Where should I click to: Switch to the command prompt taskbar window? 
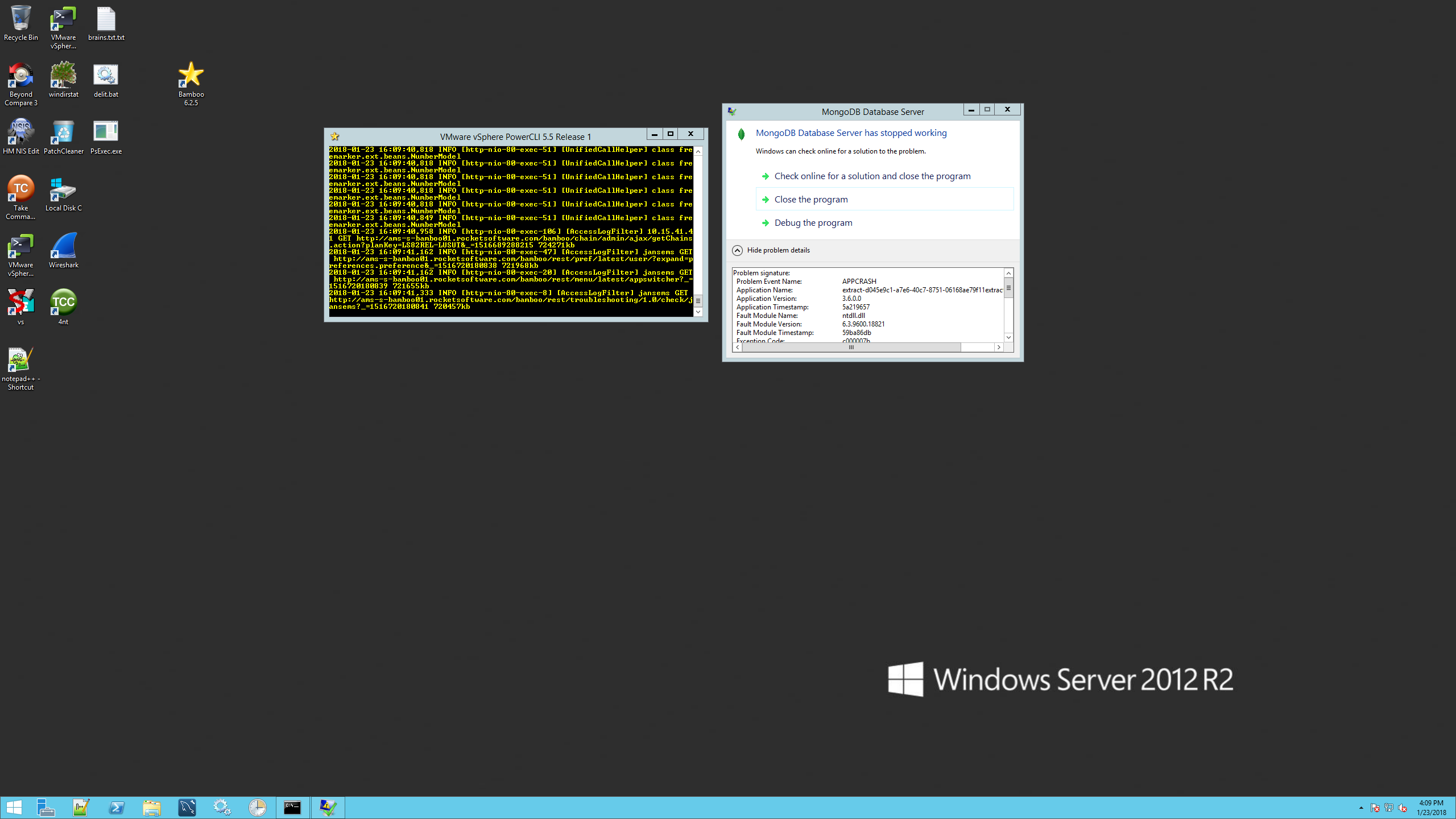point(292,808)
